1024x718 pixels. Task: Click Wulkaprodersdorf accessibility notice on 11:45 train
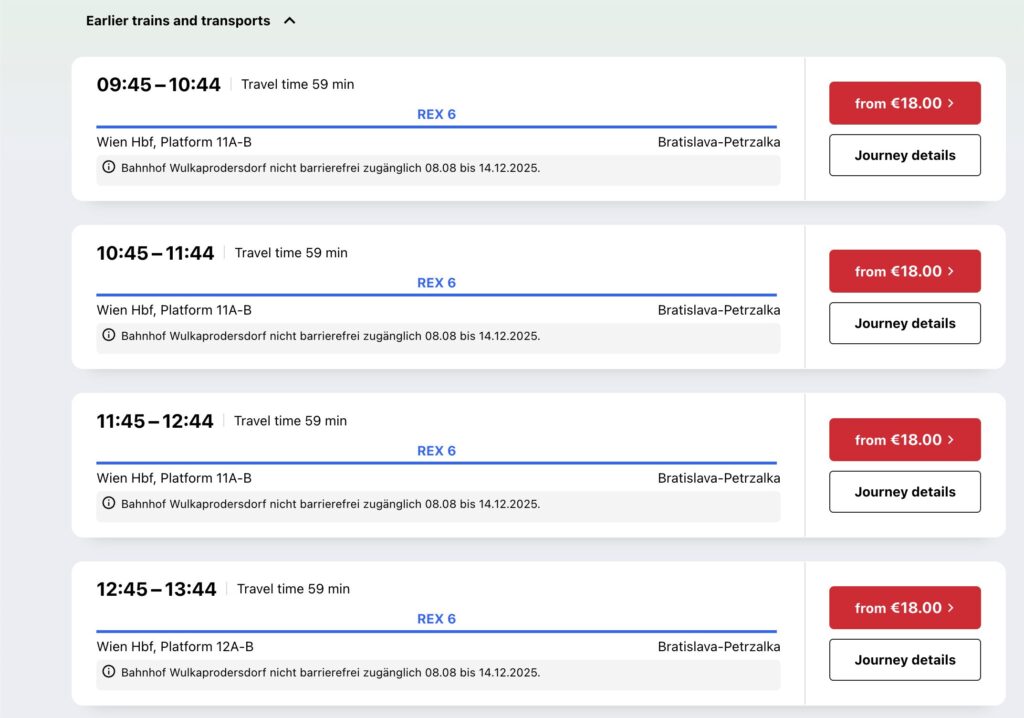pos(330,504)
